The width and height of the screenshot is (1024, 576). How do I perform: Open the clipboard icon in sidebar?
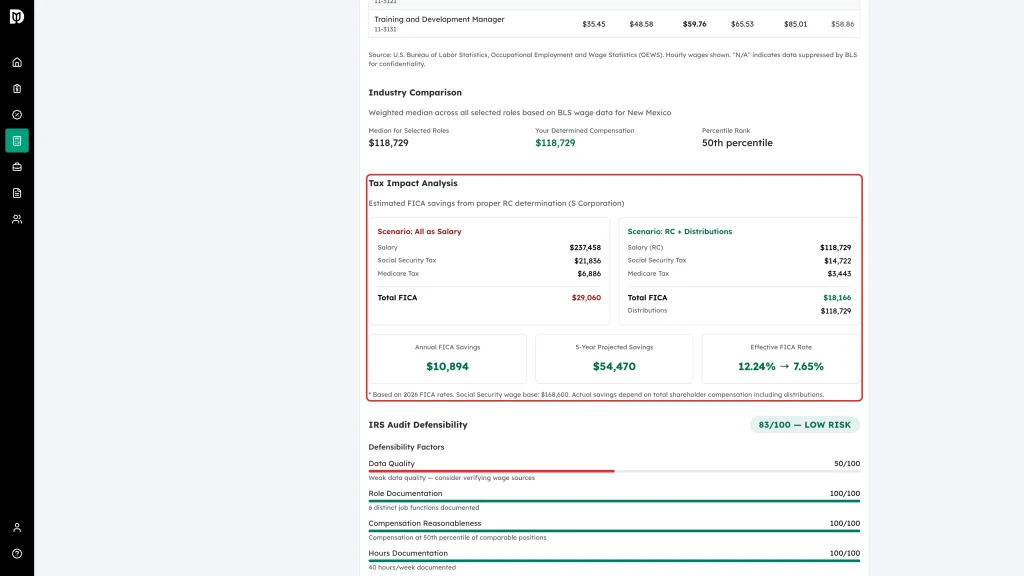pyautogui.click(x=17, y=89)
